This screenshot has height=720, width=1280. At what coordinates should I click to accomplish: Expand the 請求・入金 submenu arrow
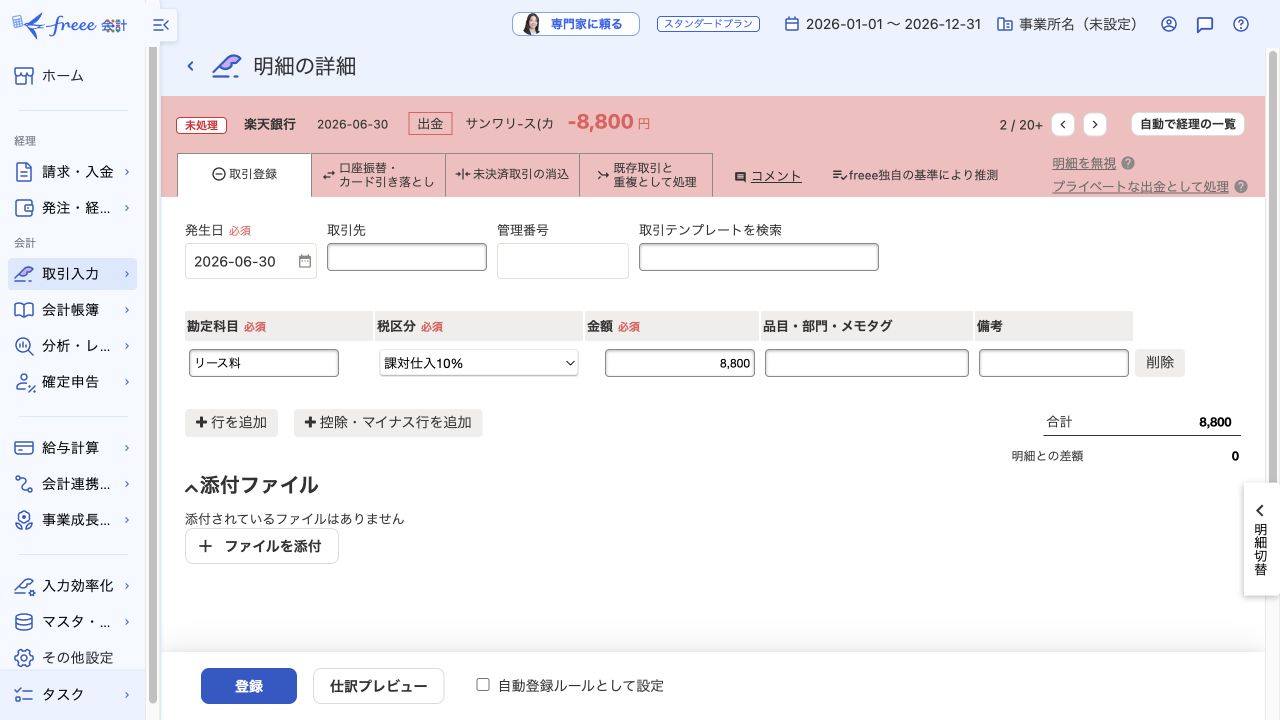tap(127, 172)
